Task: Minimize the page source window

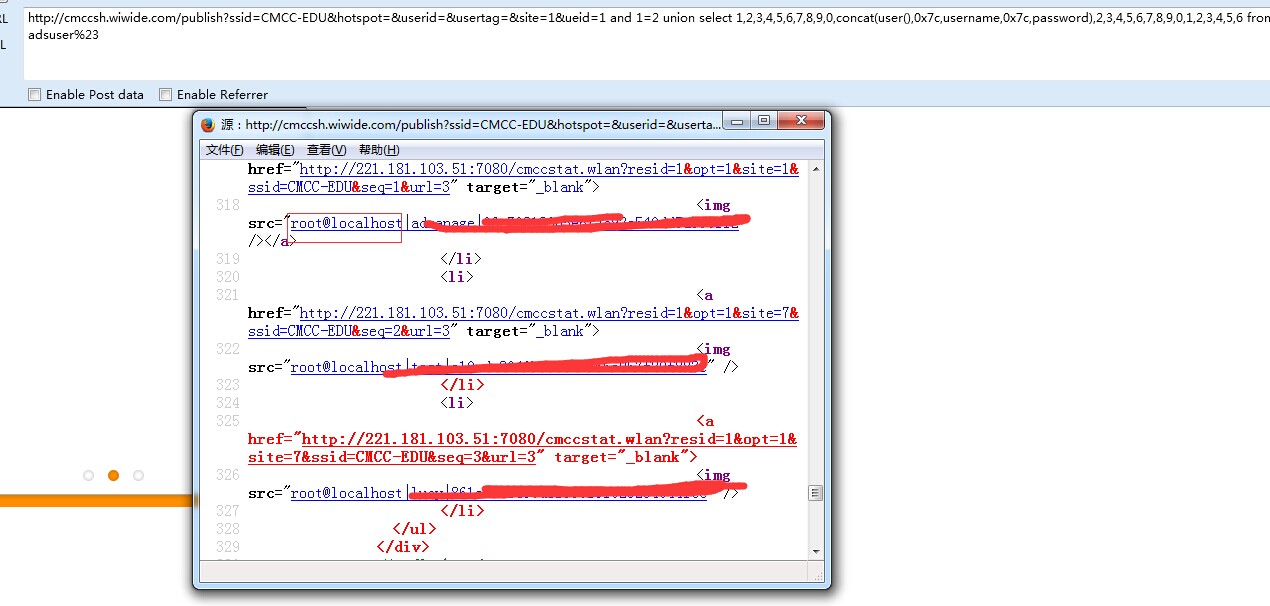Action: coord(738,121)
